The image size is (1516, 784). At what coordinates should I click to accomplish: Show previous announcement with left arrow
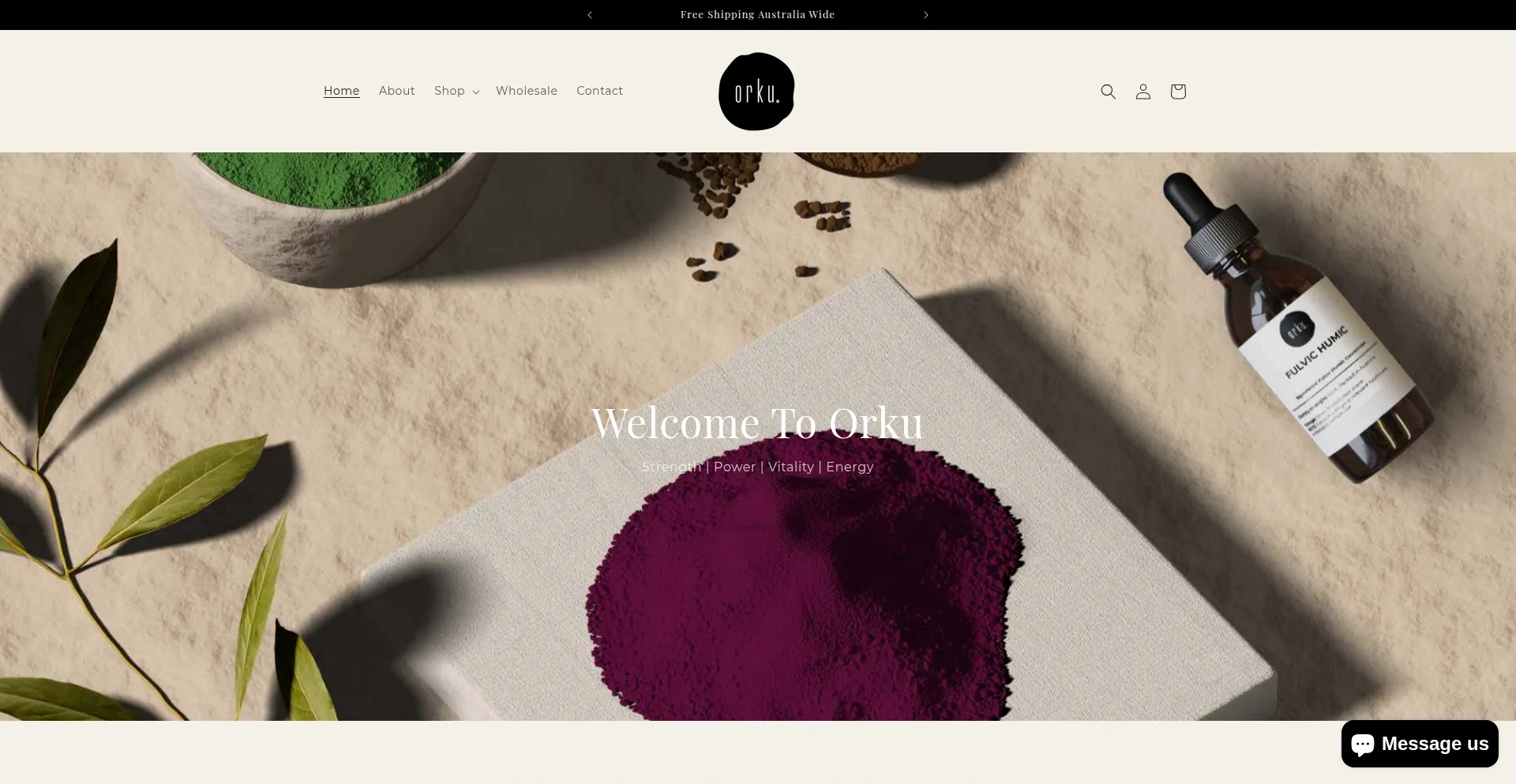click(x=590, y=15)
